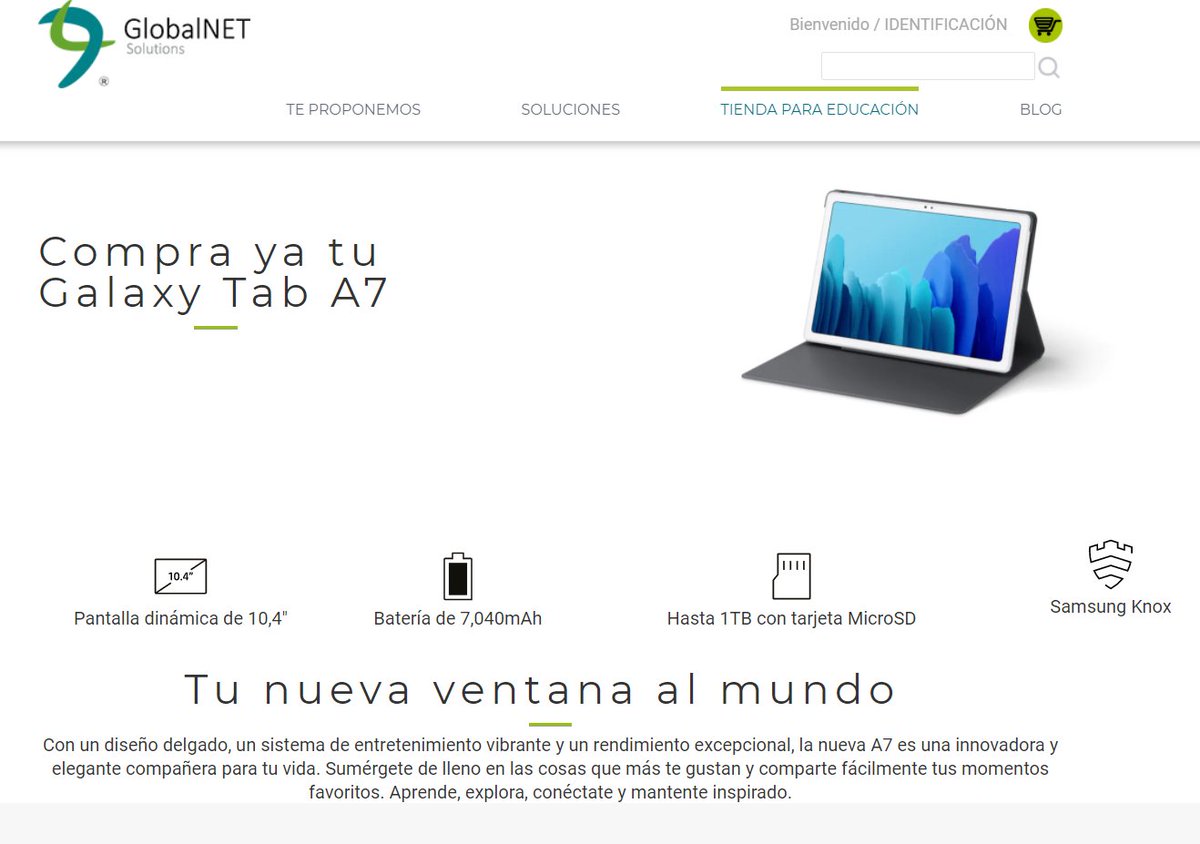Open the TE PROPONEMOS menu
The width and height of the screenshot is (1200, 844).
pos(353,110)
